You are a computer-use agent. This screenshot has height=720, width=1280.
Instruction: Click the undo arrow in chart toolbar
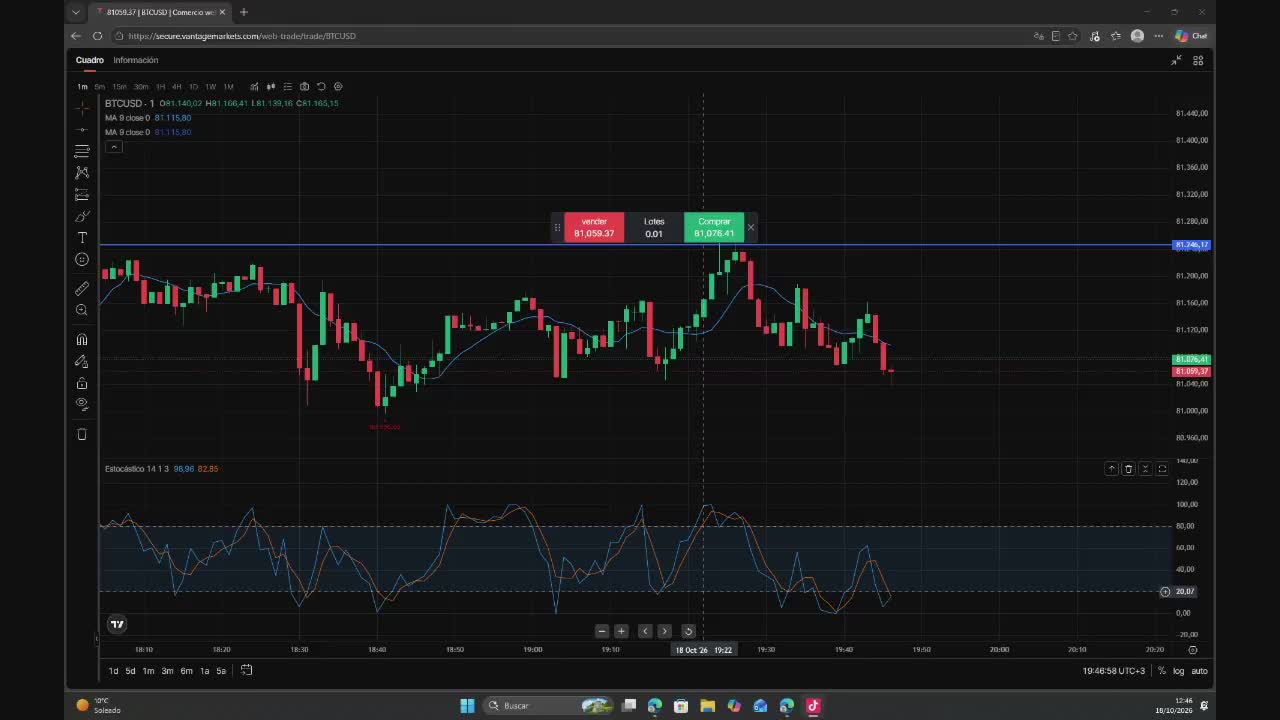[x=321, y=87]
